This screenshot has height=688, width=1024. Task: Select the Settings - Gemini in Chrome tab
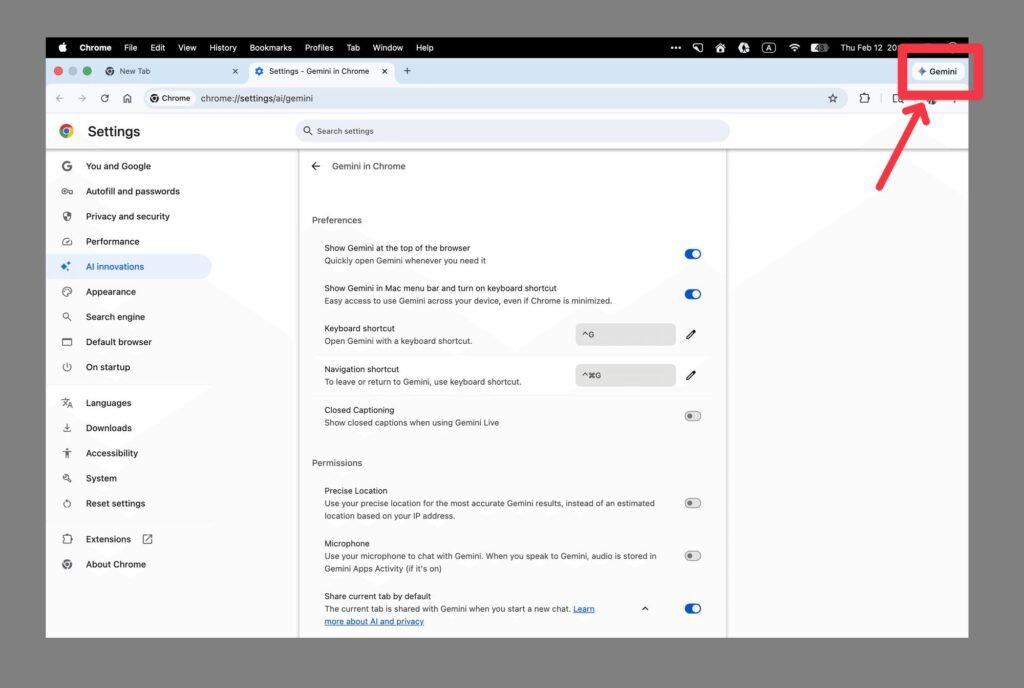(320, 71)
